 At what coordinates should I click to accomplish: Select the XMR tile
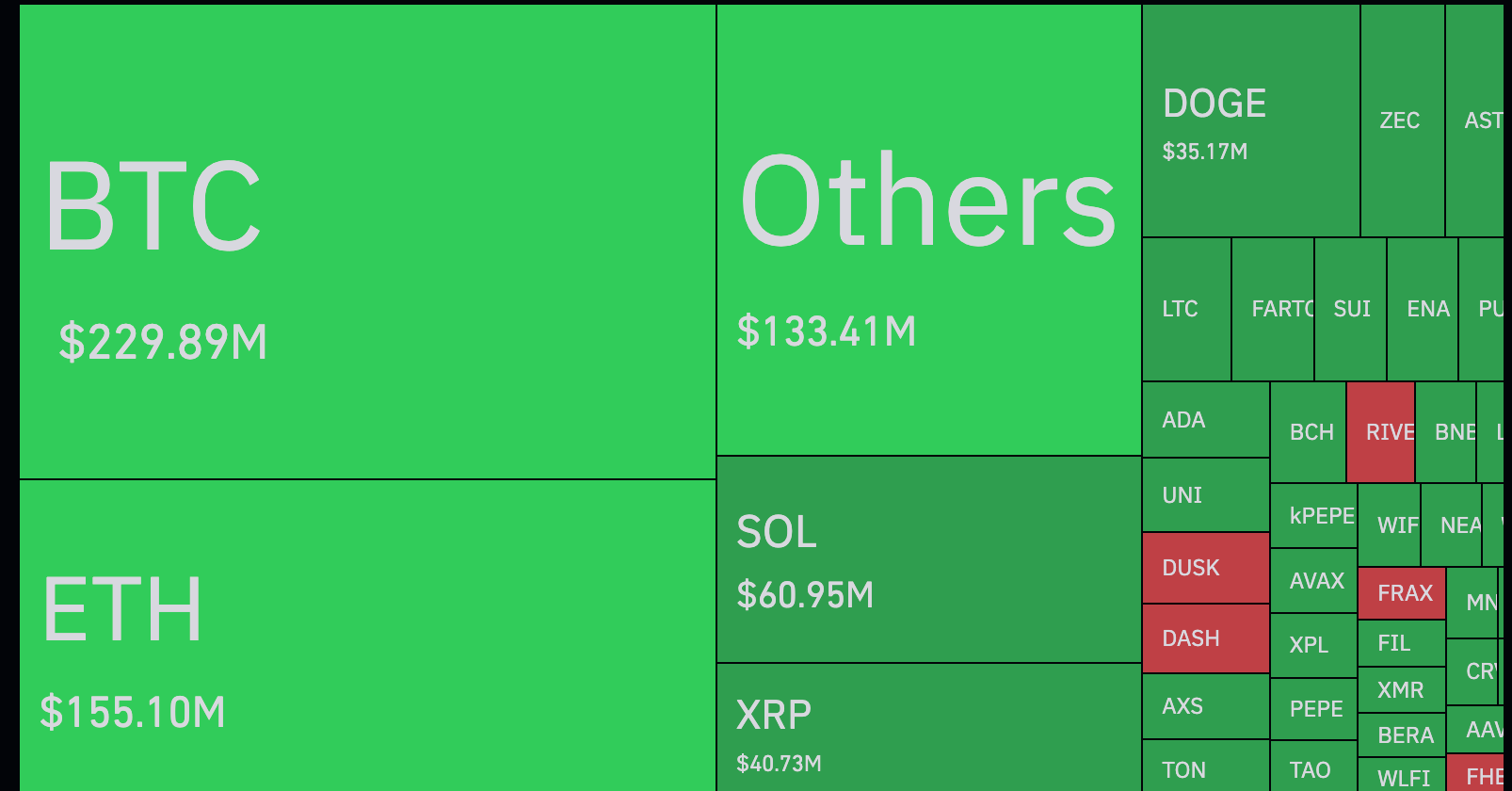(x=1401, y=690)
